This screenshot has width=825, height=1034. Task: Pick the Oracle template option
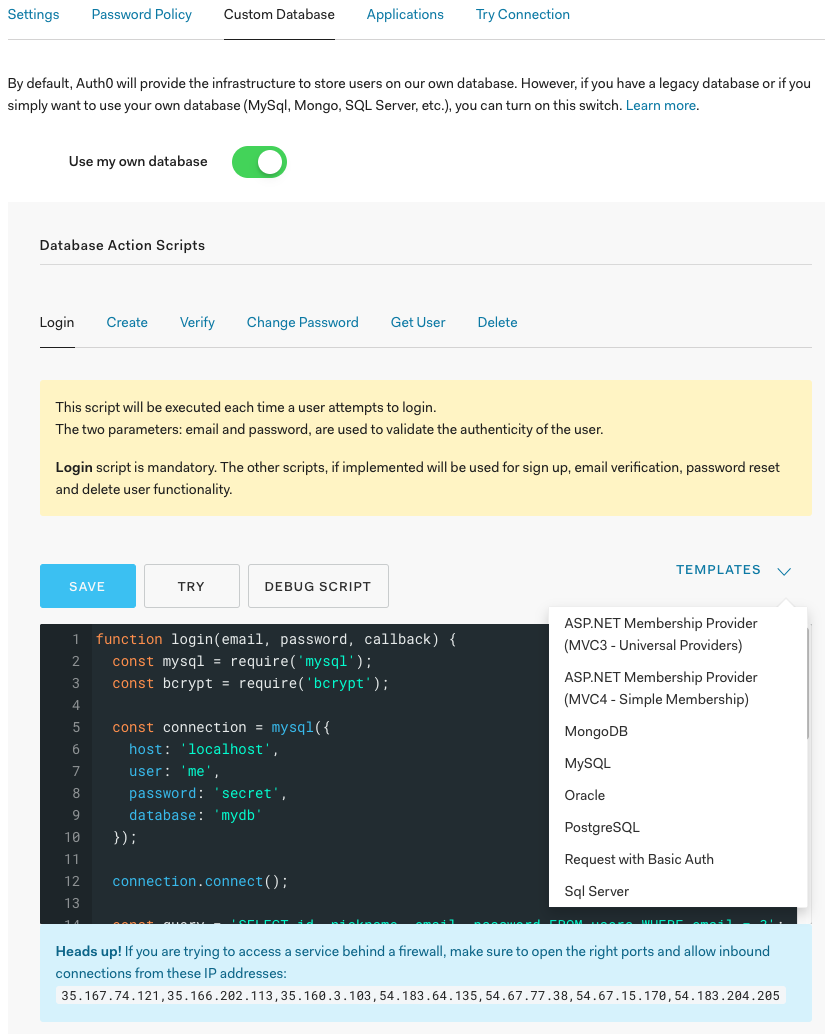click(582, 795)
